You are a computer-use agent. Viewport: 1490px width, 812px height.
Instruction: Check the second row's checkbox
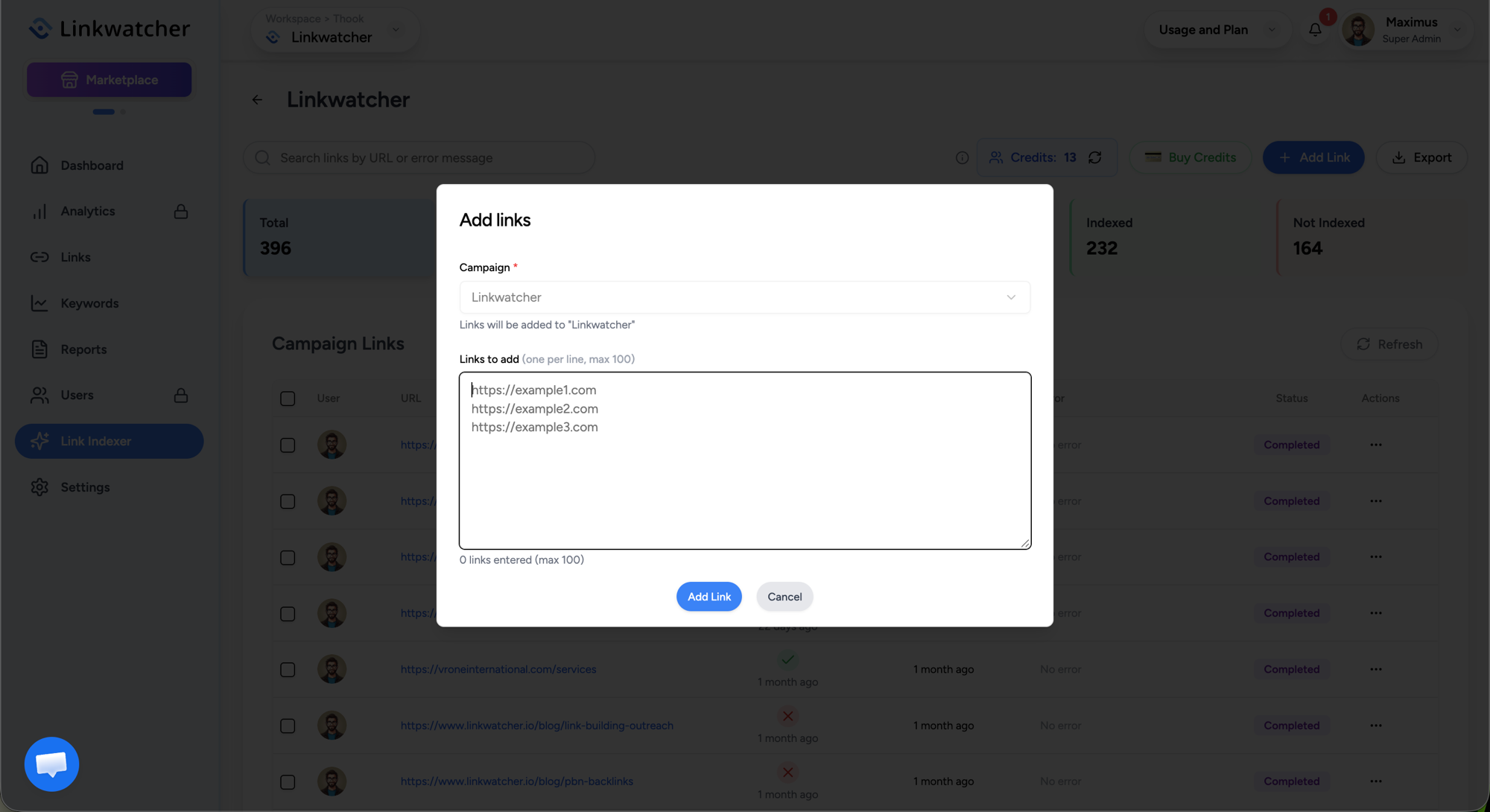288,501
